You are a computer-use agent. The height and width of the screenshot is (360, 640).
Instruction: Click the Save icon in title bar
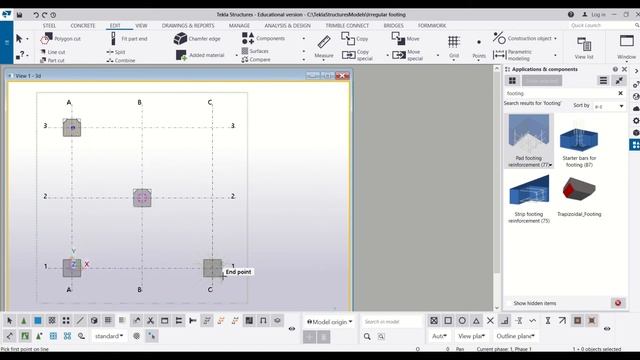coord(19,15)
